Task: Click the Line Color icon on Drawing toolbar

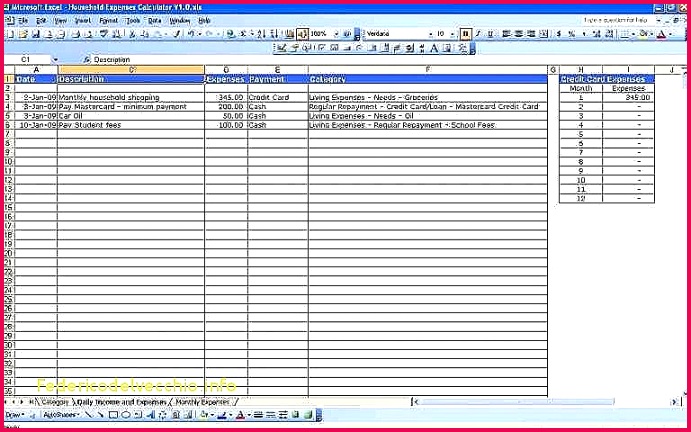Action: pyautogui.click(x=222, y=414)
